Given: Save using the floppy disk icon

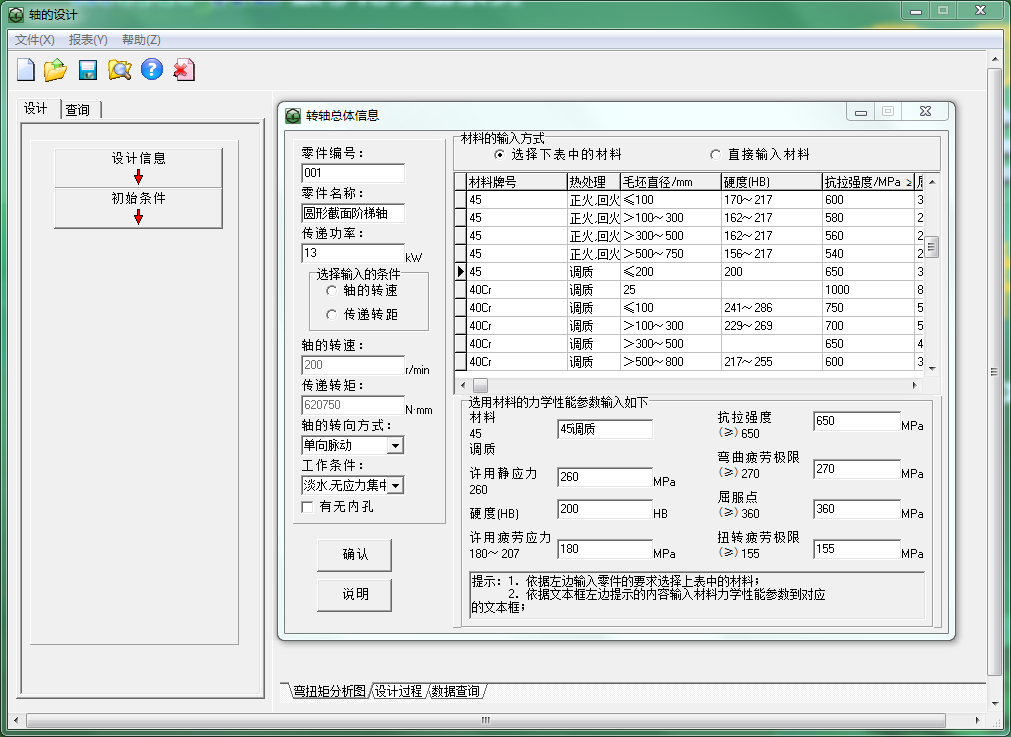Looking at the screenshot, I should 88,70.
